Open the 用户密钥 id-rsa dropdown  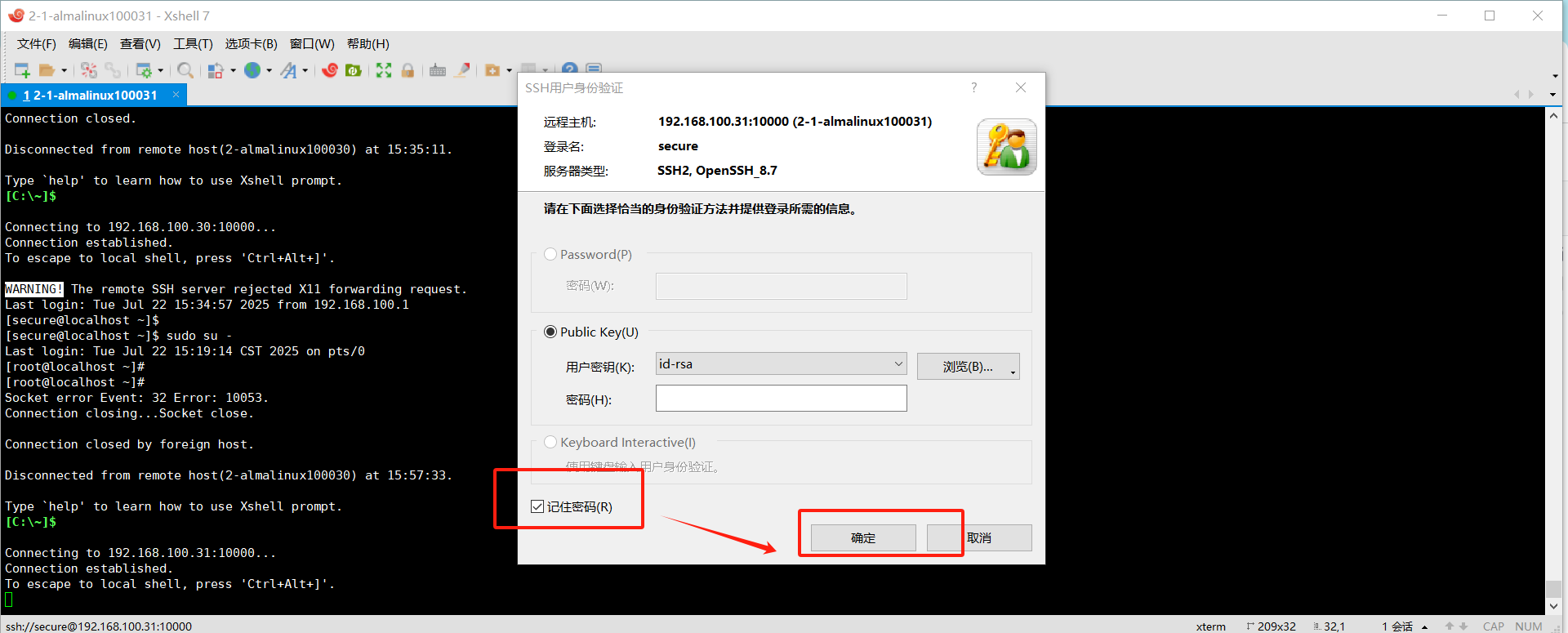(782, 363)
